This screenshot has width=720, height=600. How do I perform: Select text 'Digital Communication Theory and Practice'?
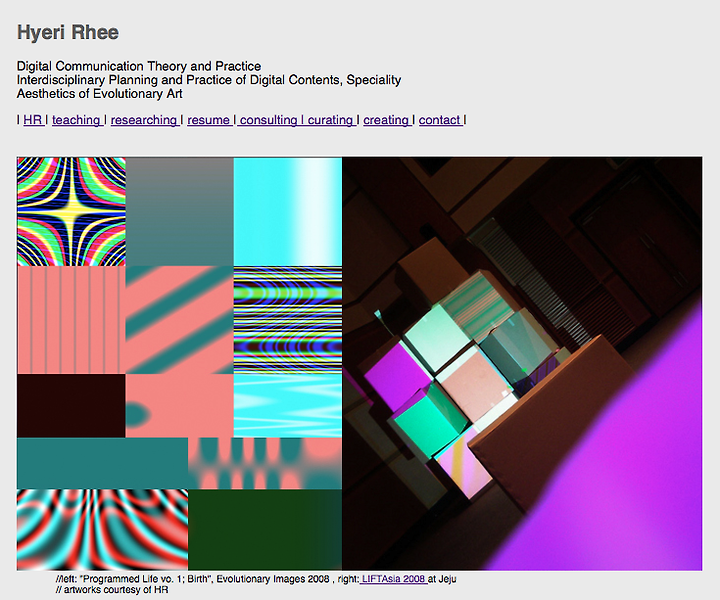point(139,66)
